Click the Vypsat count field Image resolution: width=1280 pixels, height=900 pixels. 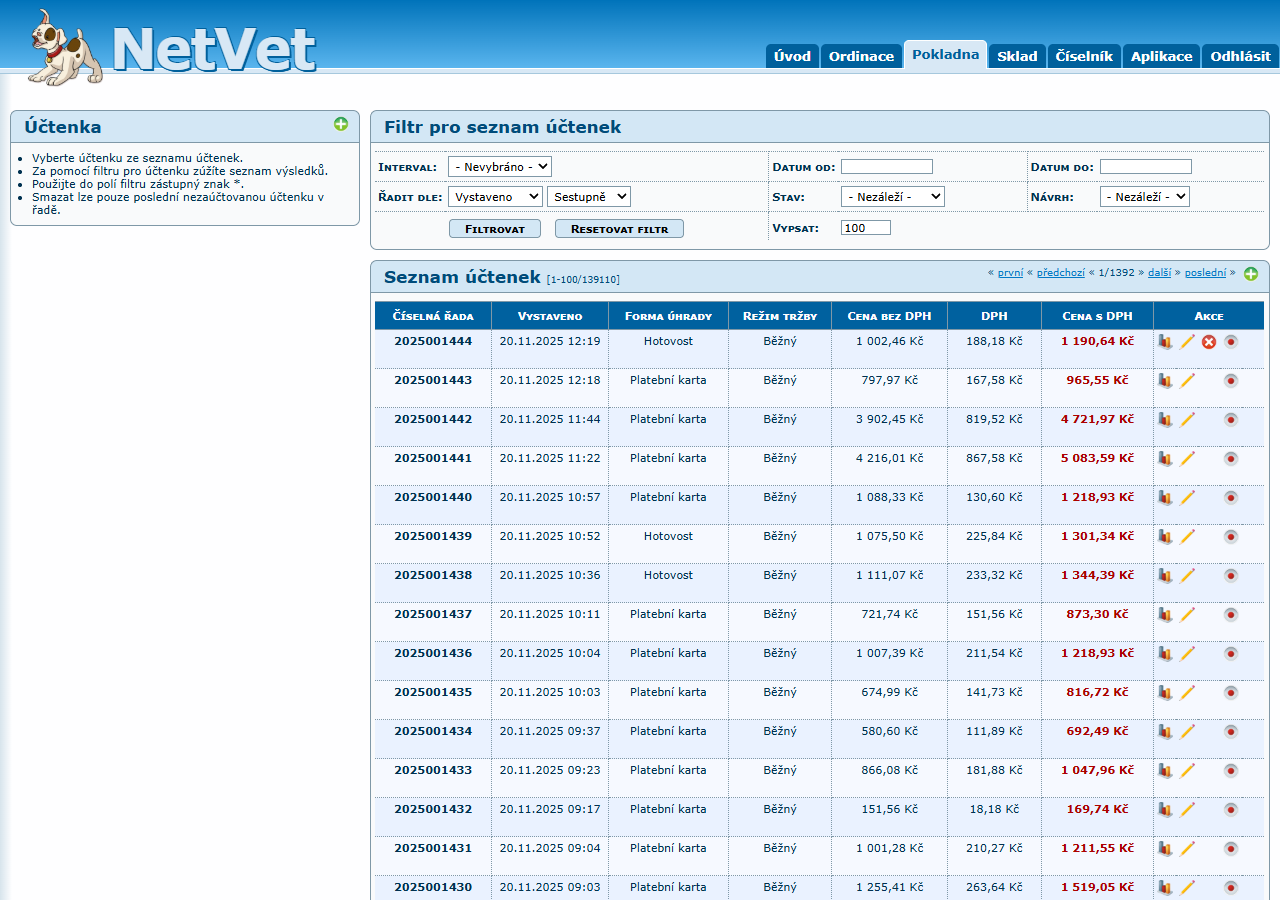pos(866,228)
